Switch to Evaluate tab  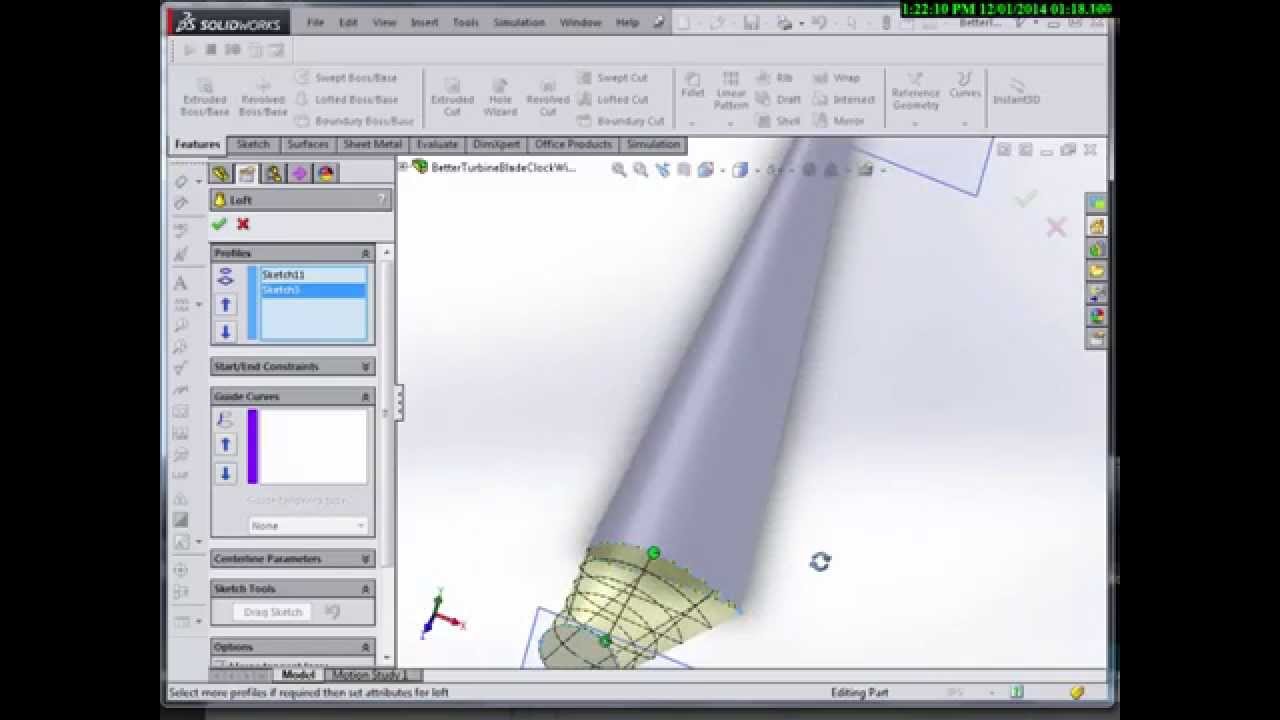pyautogui.click(x=437, y=144)
